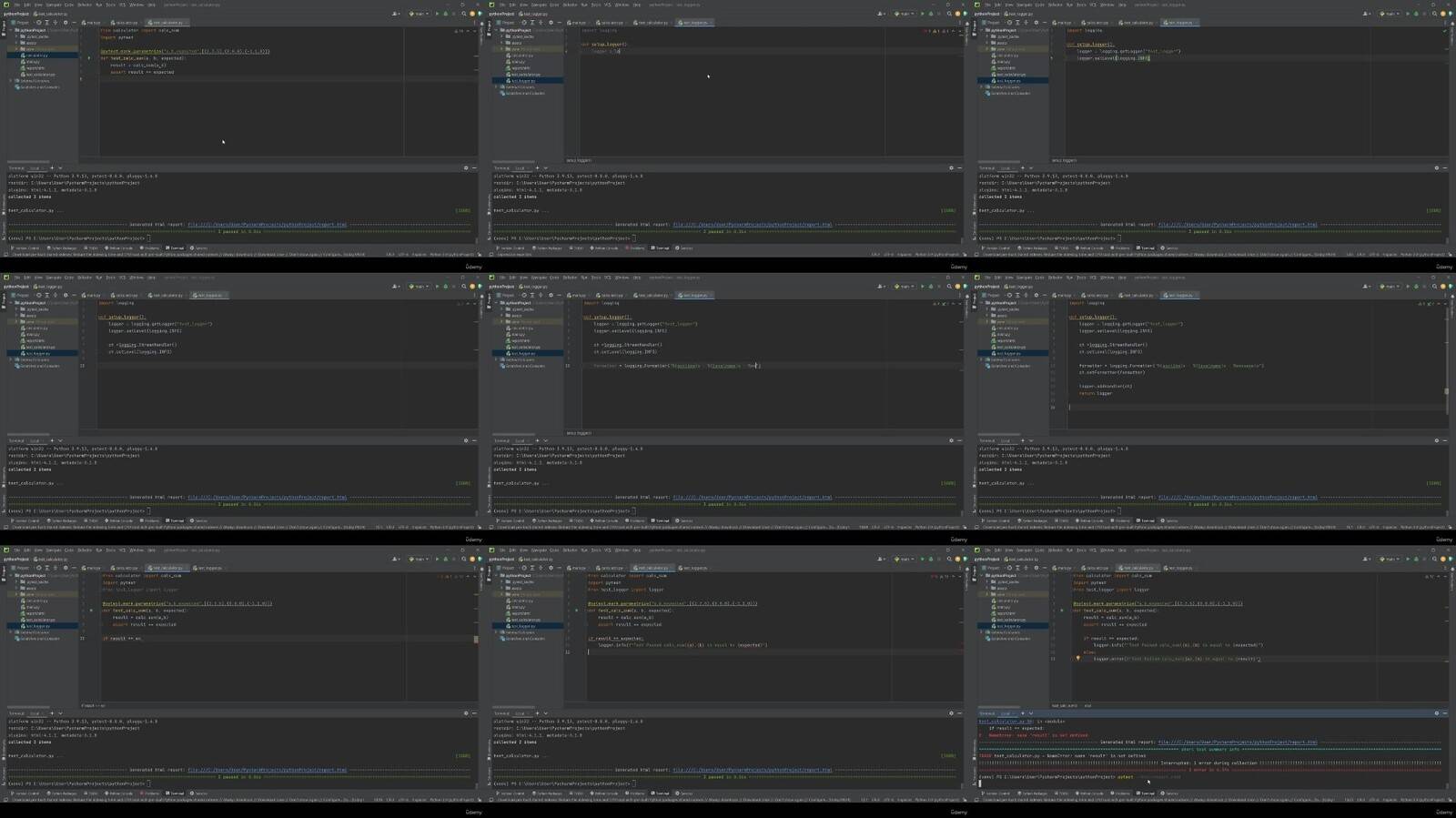This screenshot has width=1456, height=818.
Task: Collapse the venv folder in bottom-right frame
Action: coord(988,594)
